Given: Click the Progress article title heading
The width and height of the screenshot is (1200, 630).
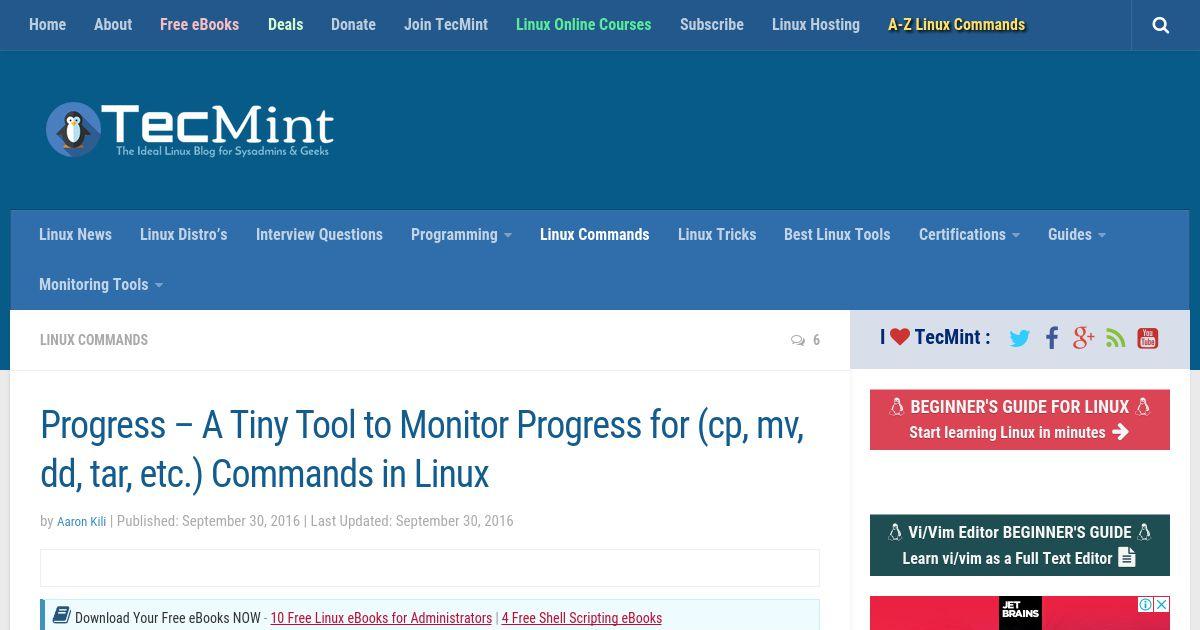Looking at the screenshot, I should click(x=422, y=449).
